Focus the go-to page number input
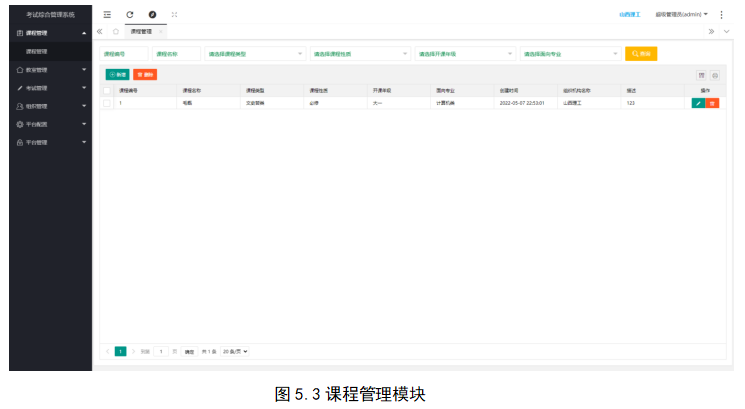 point(161,352)
